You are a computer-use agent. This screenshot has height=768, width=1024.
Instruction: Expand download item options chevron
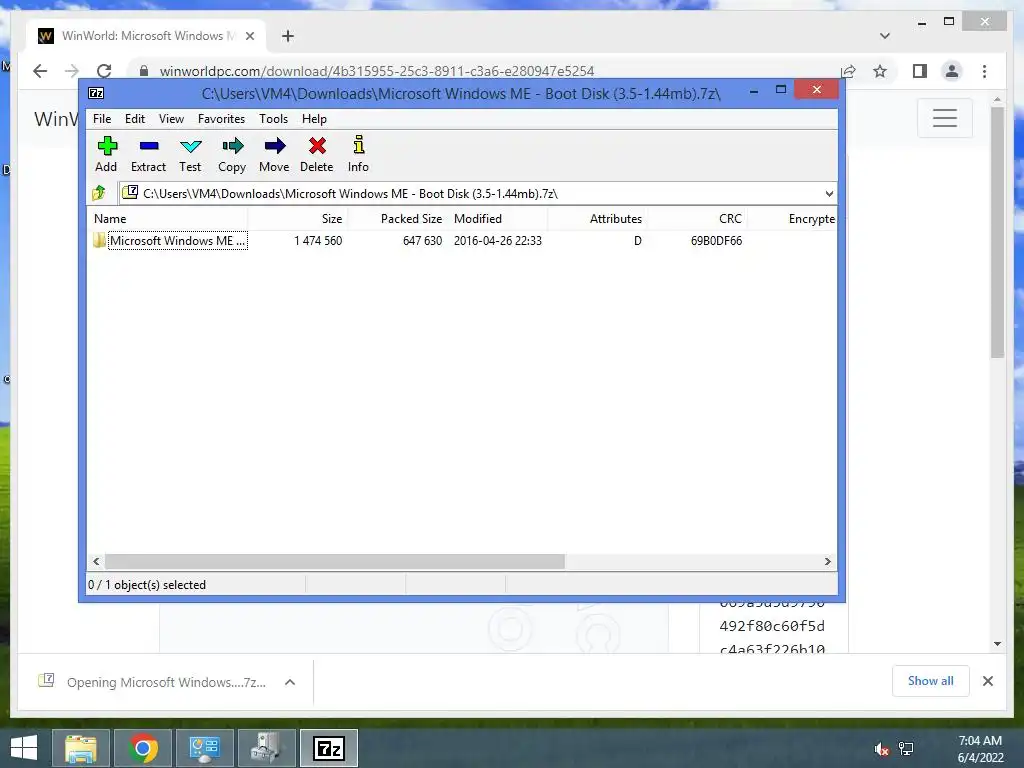(290, 682)
